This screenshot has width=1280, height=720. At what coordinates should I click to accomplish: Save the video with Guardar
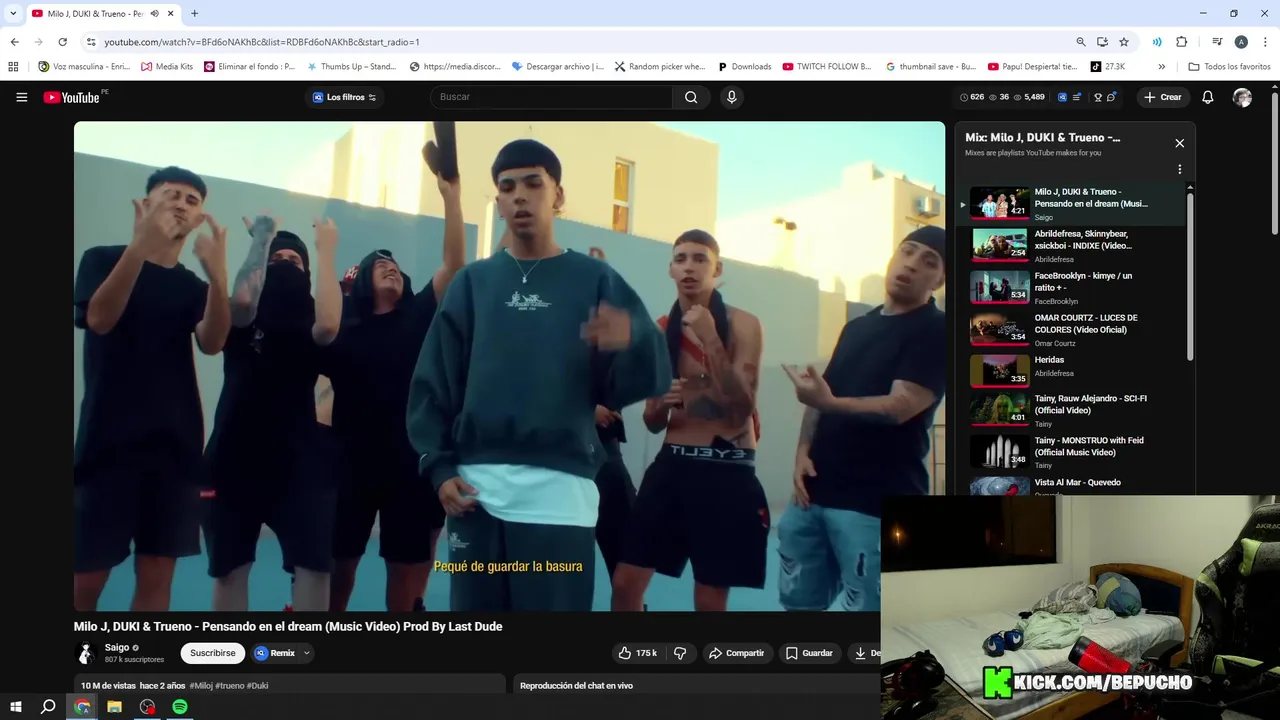809,653
